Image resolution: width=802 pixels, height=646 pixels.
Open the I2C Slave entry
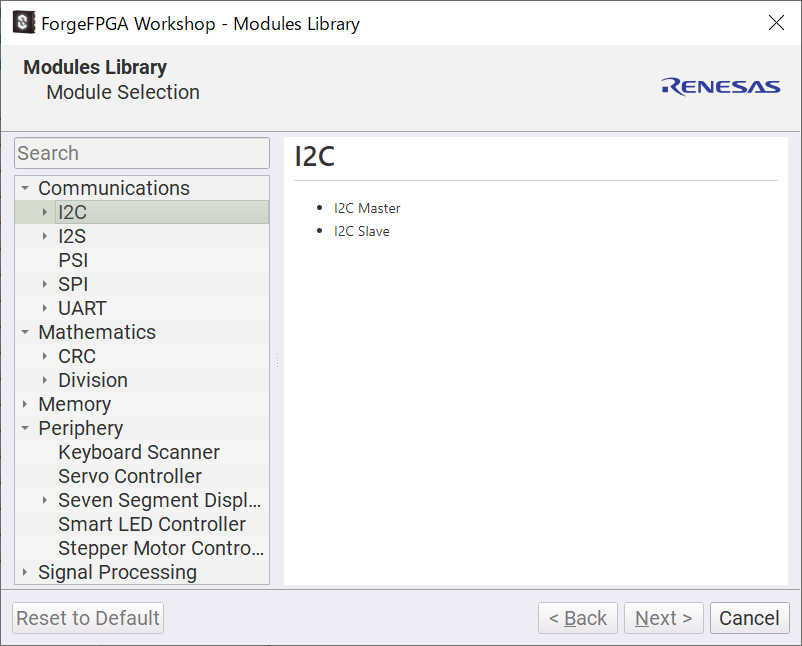(x=362, y=231)
